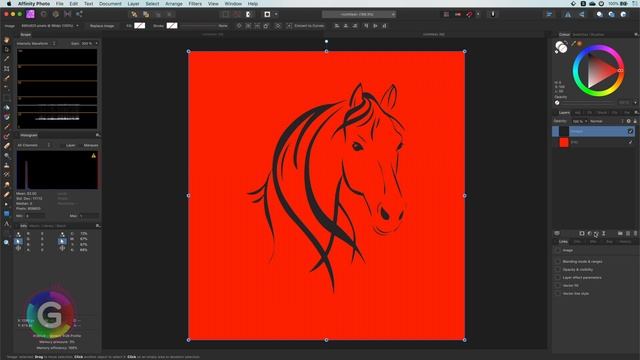Viewport: 640px width, 360px height.
Task: Toggle visibility of the red fill layer
Action: tap(630, 142)
